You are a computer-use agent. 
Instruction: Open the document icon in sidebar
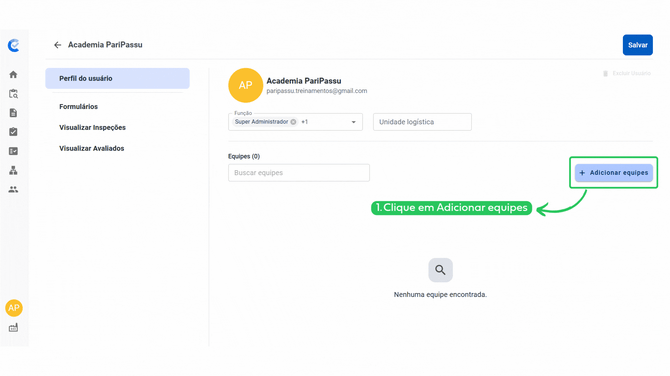tap(13, 113)
